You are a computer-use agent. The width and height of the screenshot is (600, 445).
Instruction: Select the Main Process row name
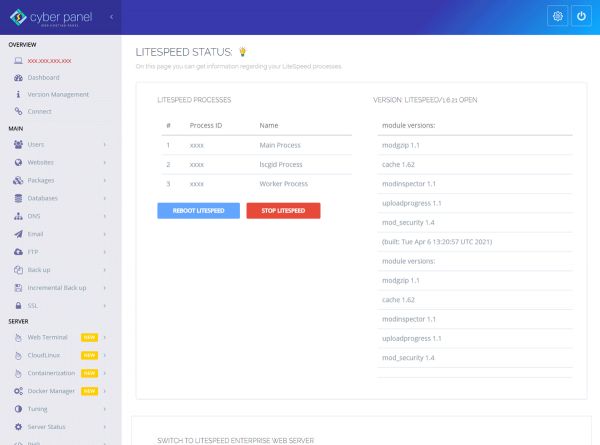[280, 145]
